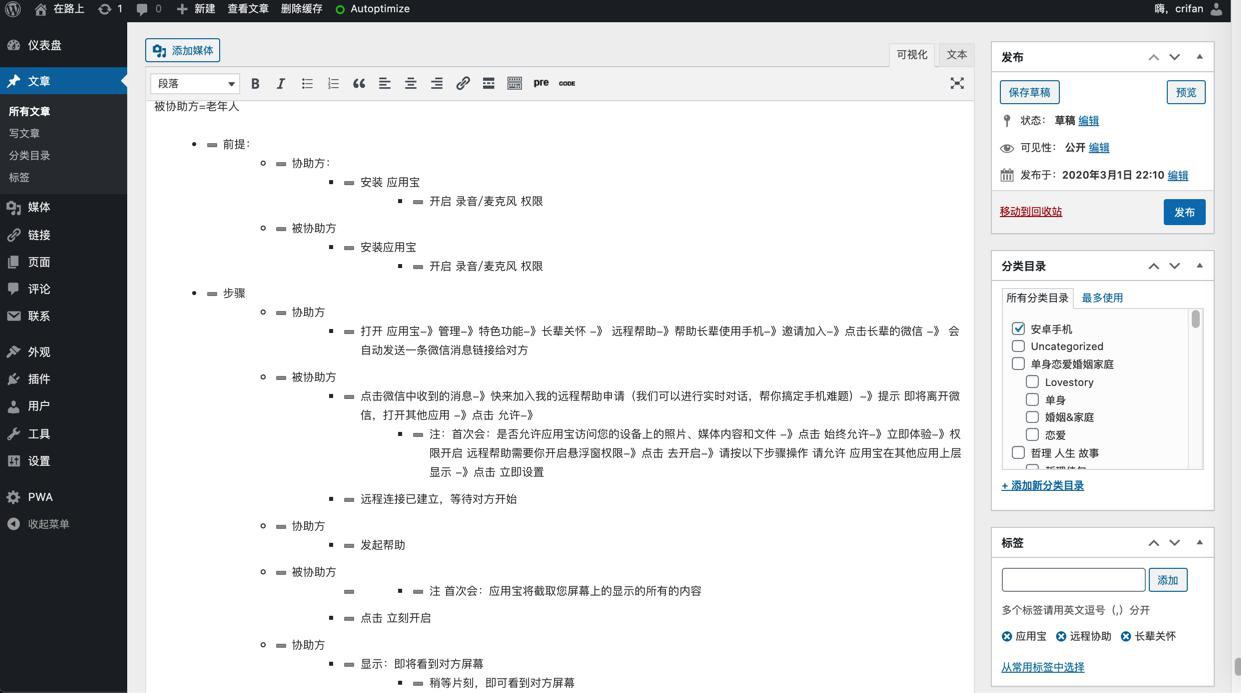Check the 单身 category

click(1032, 400)
